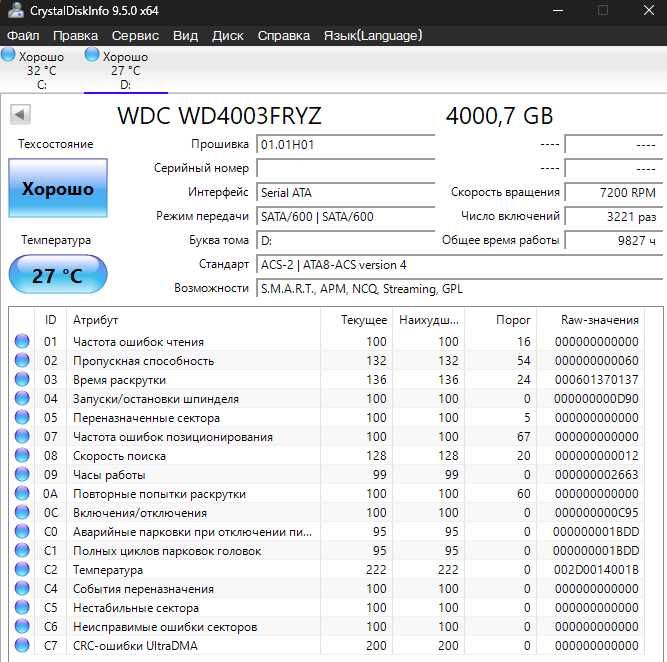Click the Наихудш... column header
This screenshot has height=662, width=667.
[429, 320]
